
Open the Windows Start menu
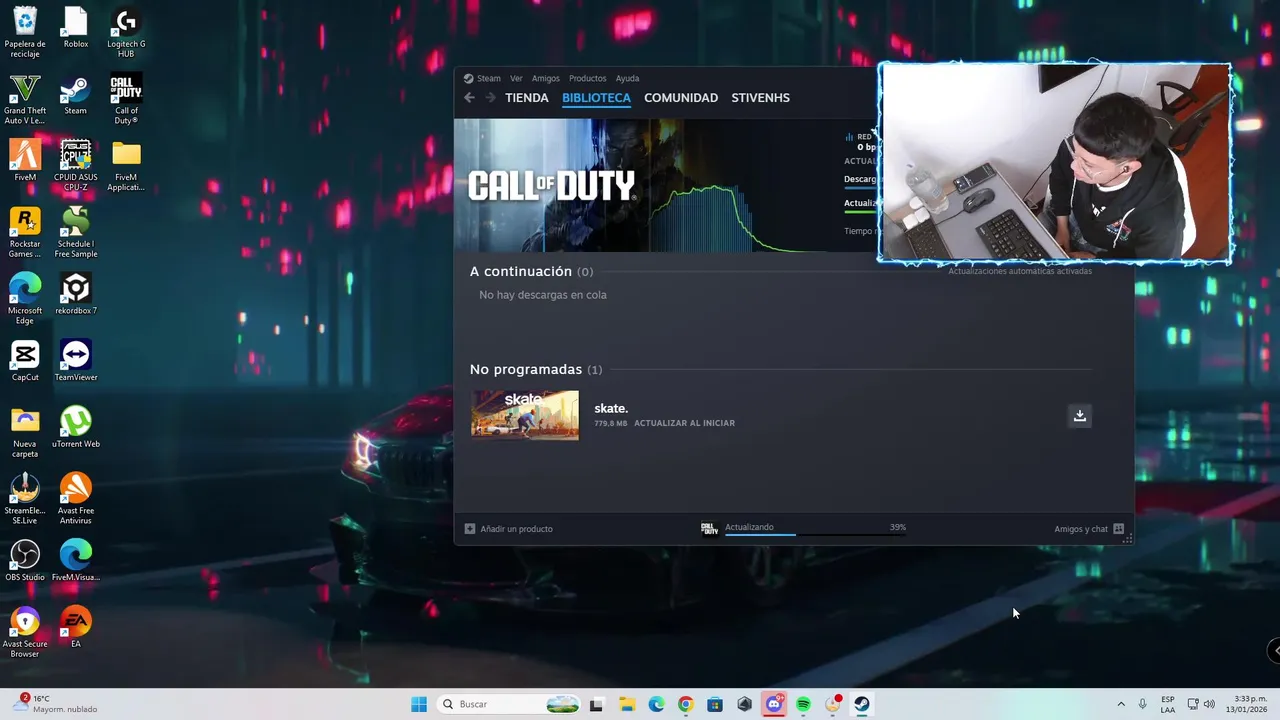coord(419,704)
